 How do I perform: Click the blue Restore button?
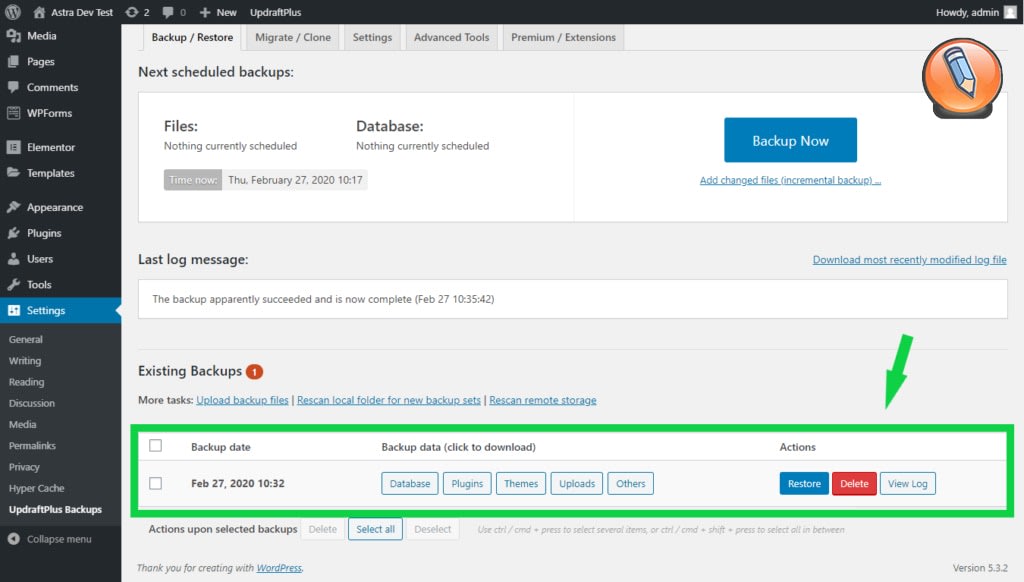tap(804, 483)
